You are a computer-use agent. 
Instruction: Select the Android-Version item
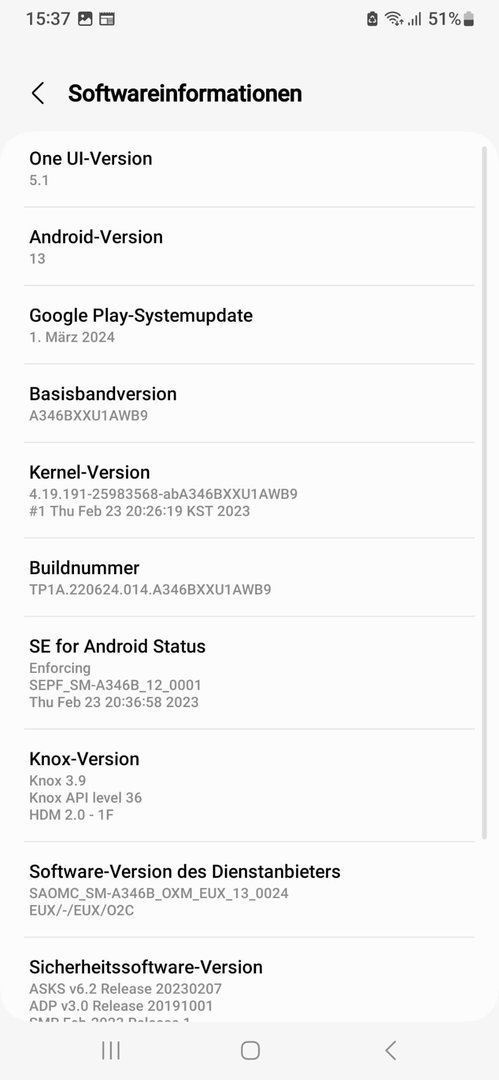pyautogui.click(x=250, y=247)
